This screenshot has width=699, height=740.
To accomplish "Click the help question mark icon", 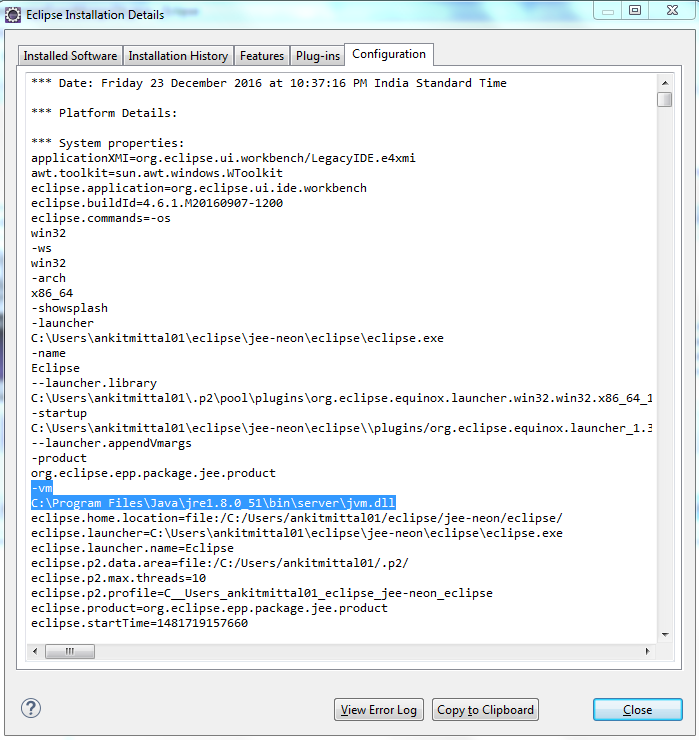I will [31, 708].
